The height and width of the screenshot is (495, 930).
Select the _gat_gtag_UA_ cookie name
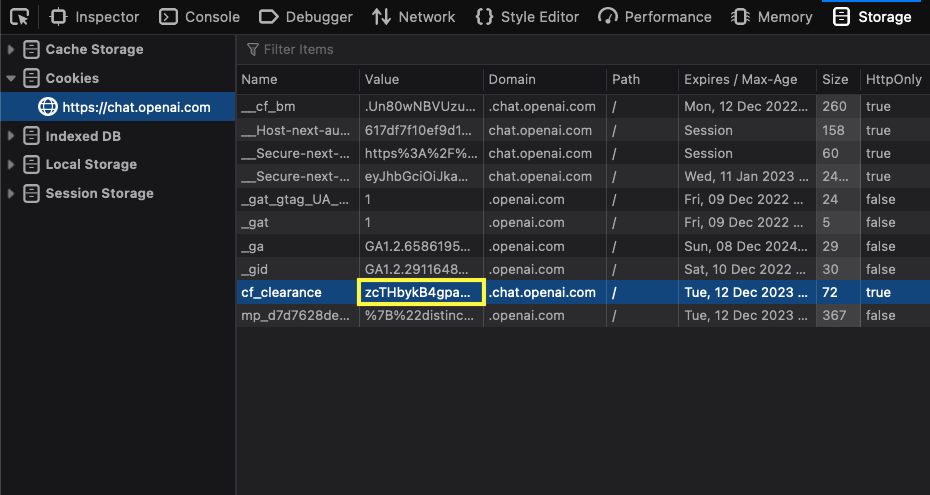tap(295, 200)
